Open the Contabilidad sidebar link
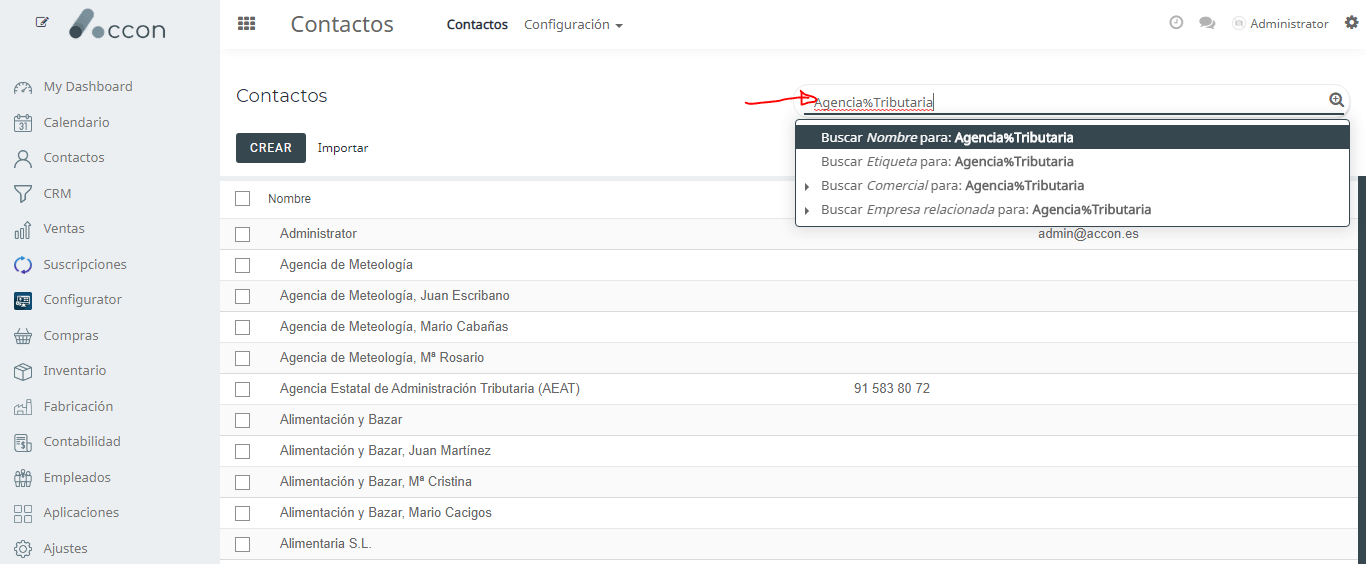1366x564 pixels. click(x=82, y=442)
